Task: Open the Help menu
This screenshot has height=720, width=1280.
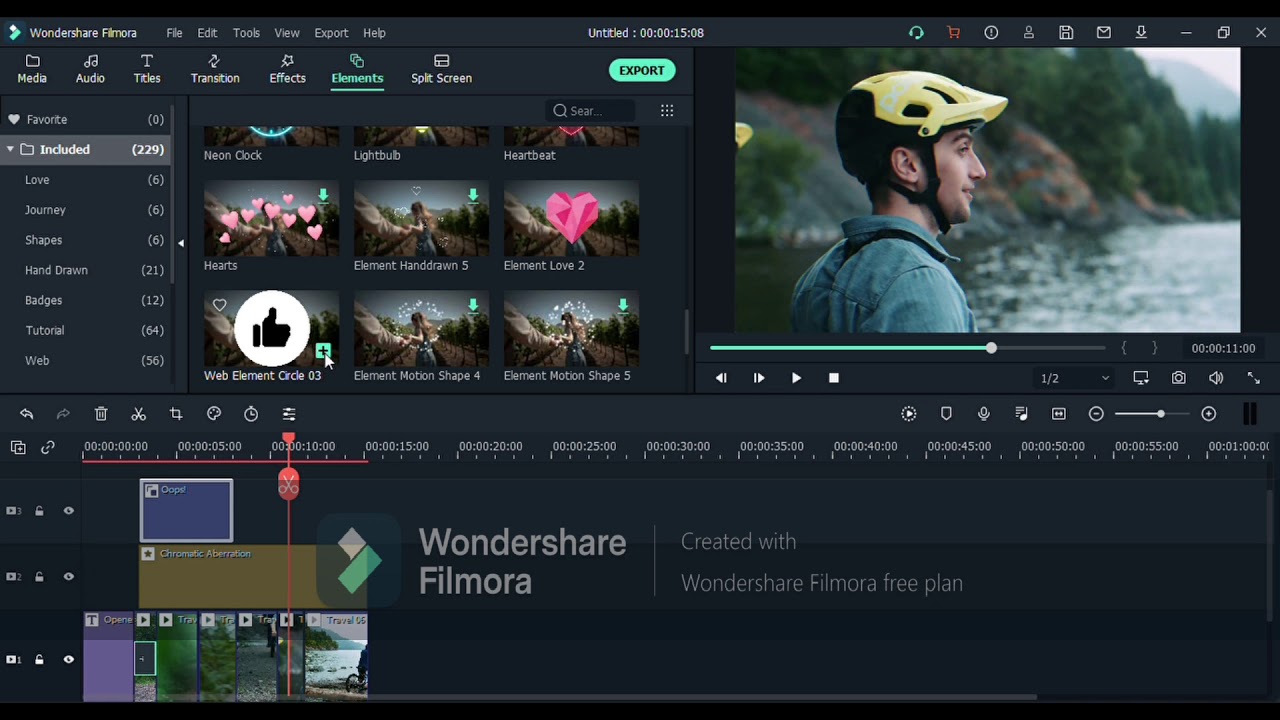Action: pyautogui.click(x=374, y=33)
